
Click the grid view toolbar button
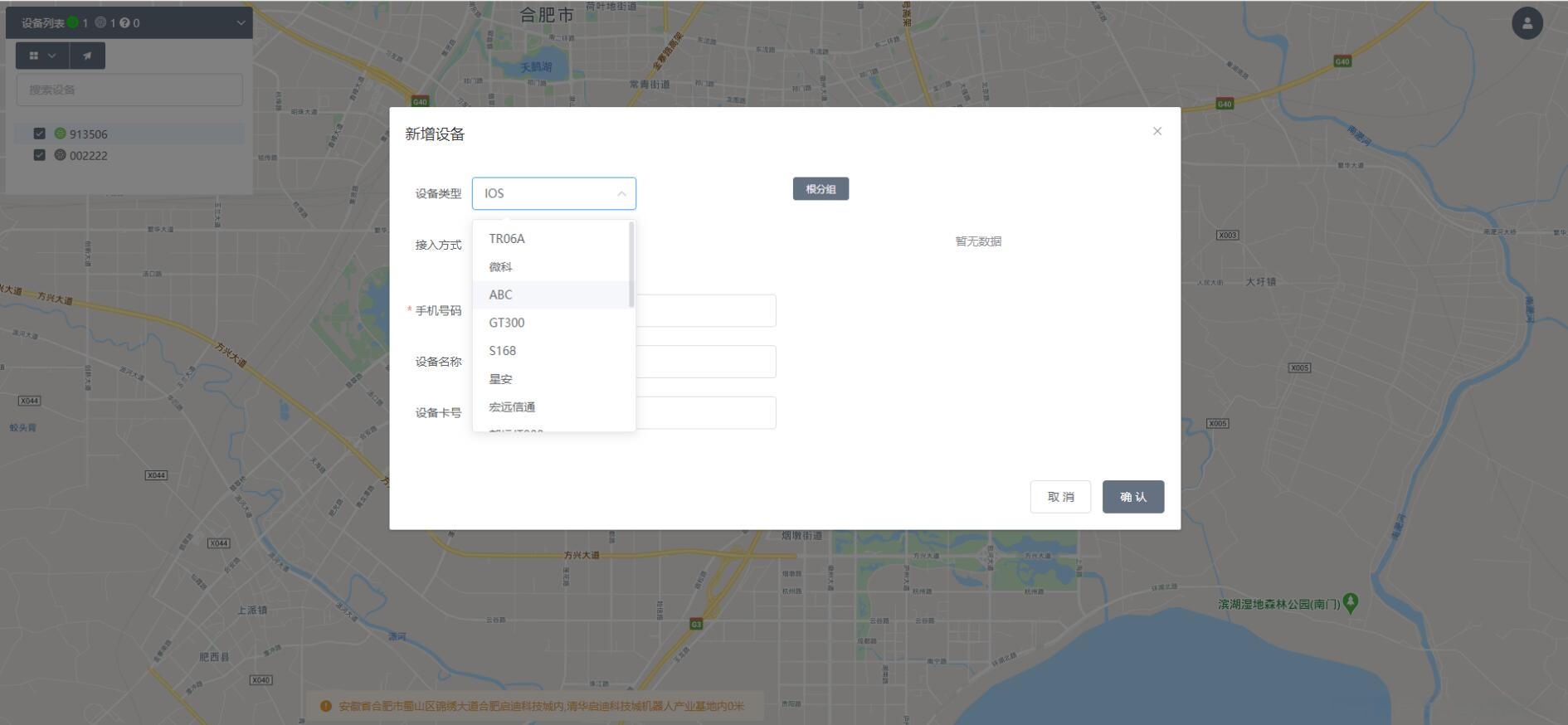tap(42, 56)
